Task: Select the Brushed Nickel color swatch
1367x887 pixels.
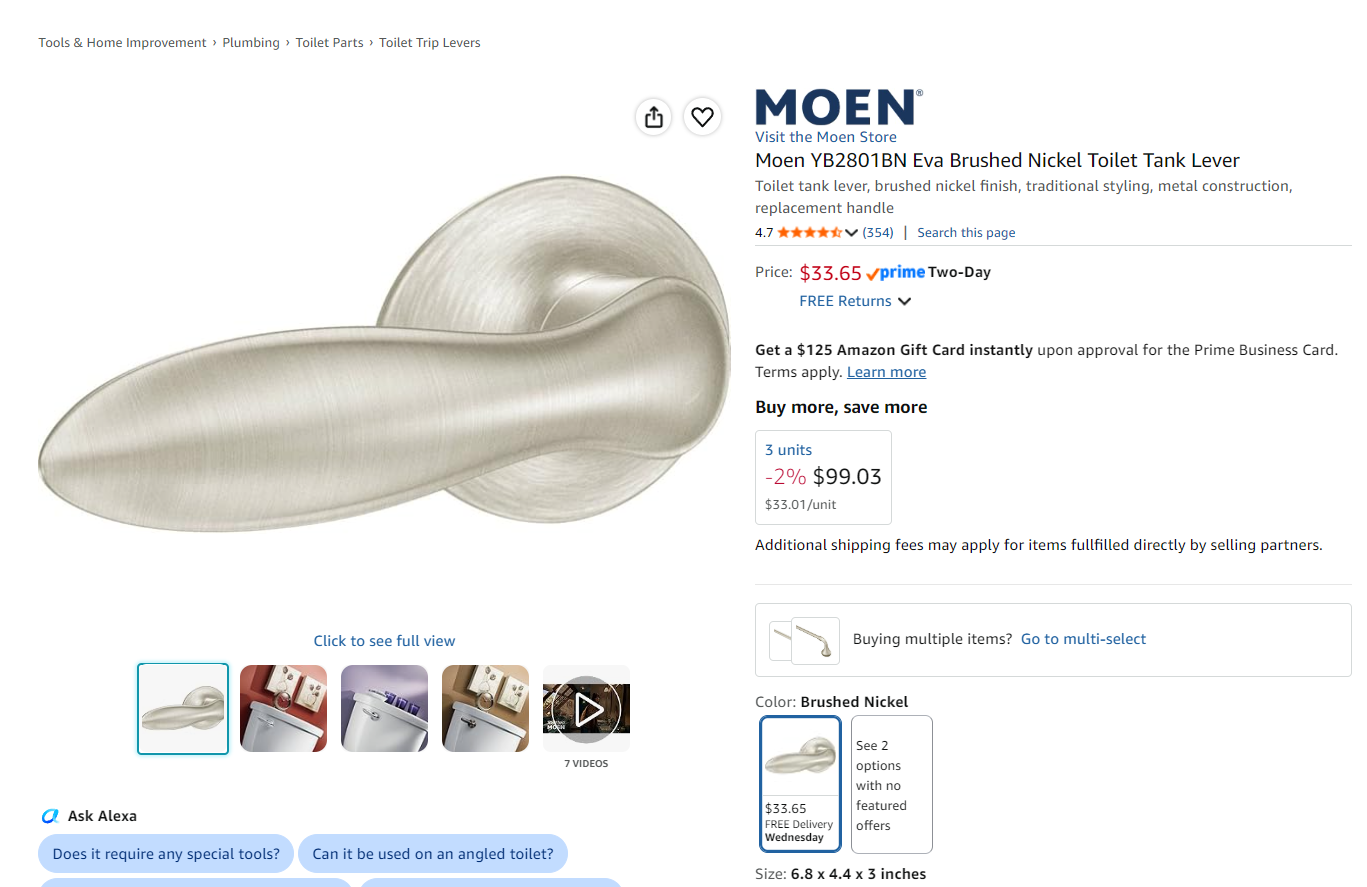Action: click(800, 783)
